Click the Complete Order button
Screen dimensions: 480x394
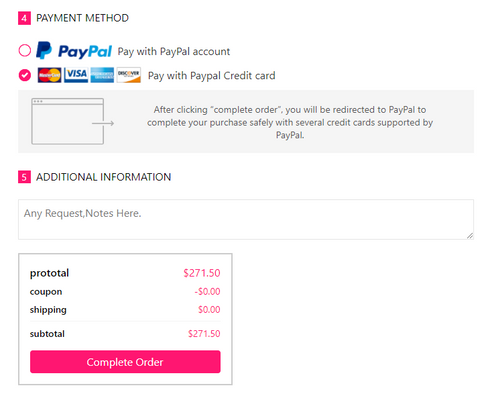point(125,362)
